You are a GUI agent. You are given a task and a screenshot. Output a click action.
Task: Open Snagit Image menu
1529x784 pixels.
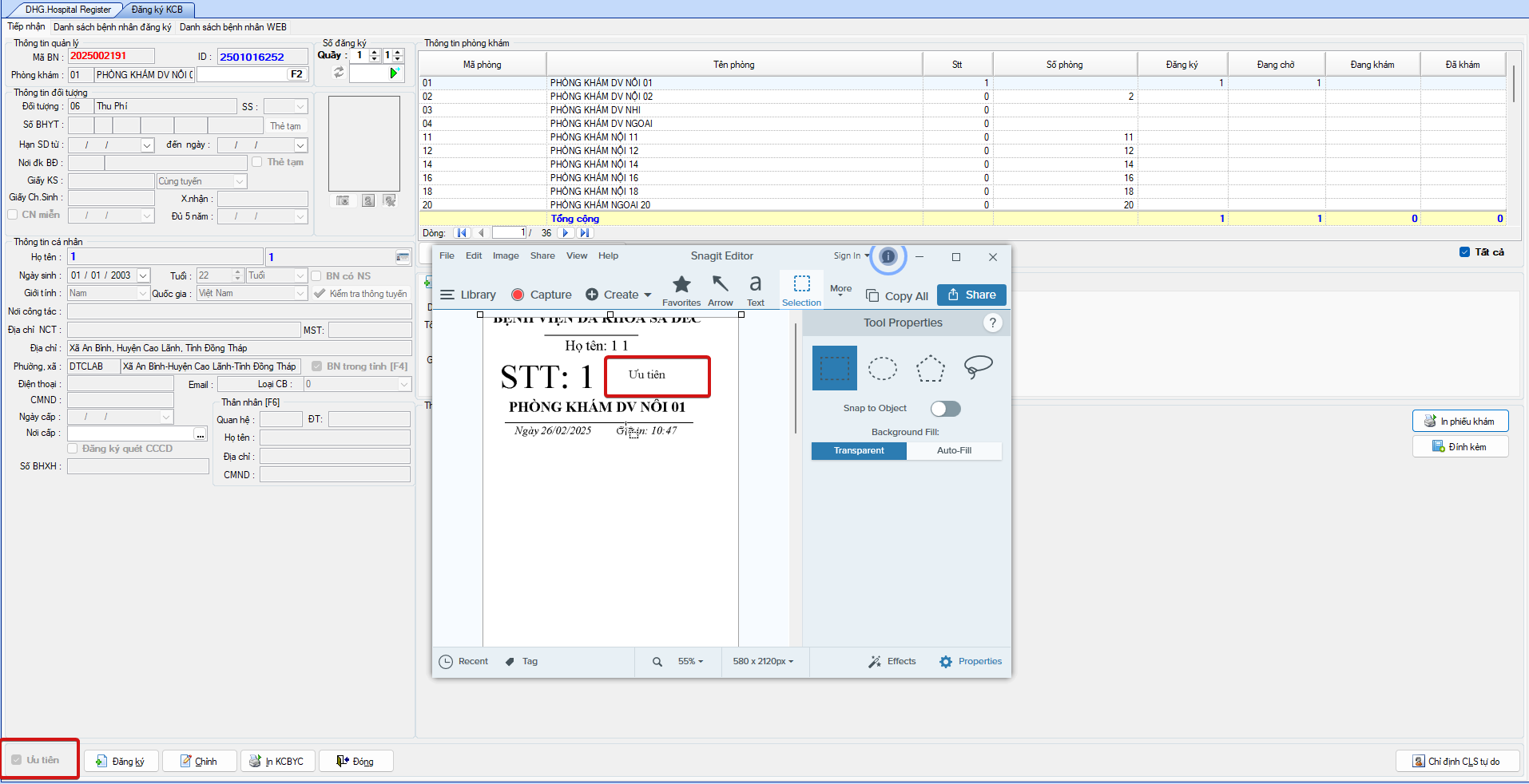(x=506, y=256)
